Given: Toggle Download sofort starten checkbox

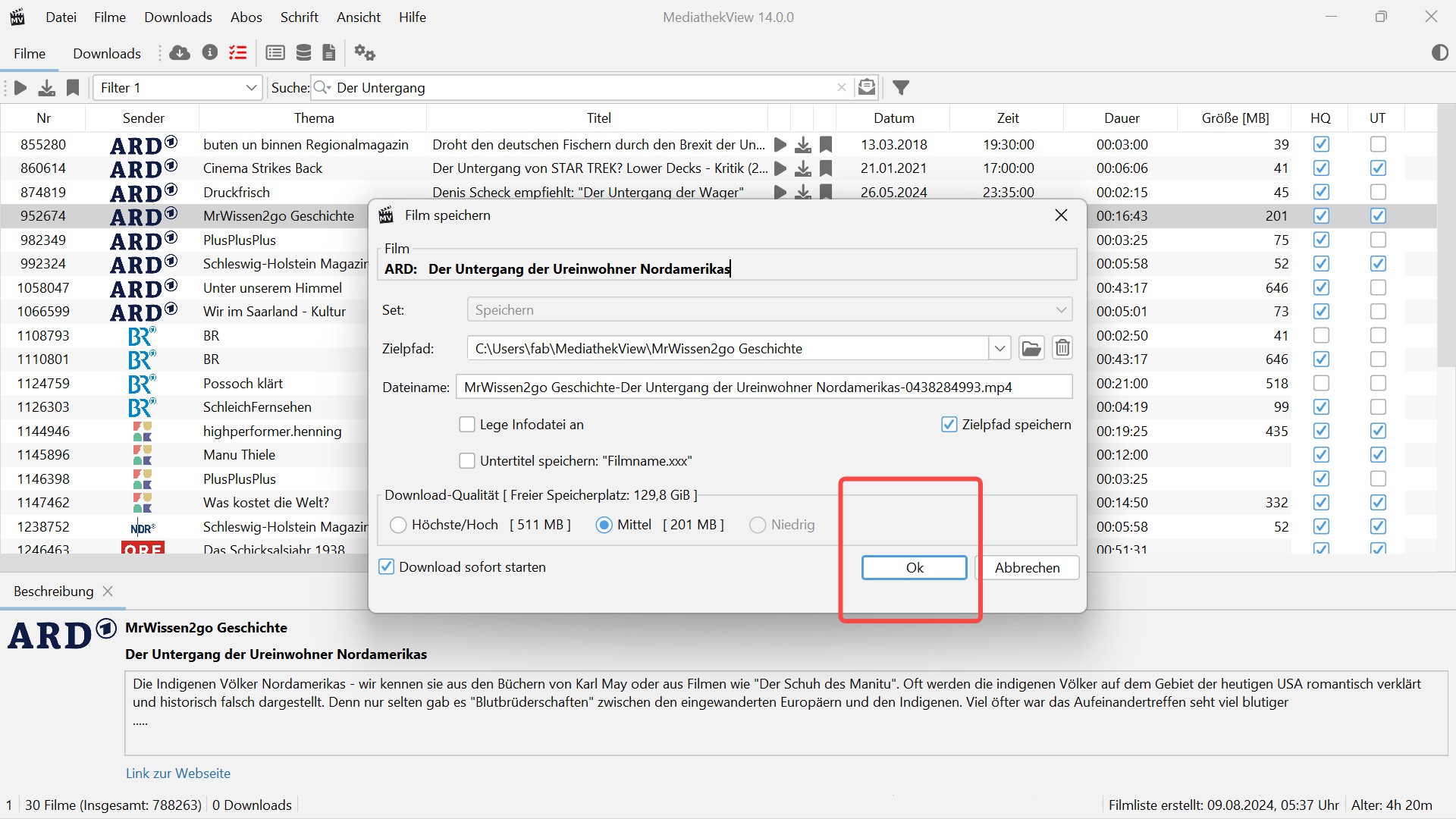Looking at the screenshot, I should pos(386,566).
